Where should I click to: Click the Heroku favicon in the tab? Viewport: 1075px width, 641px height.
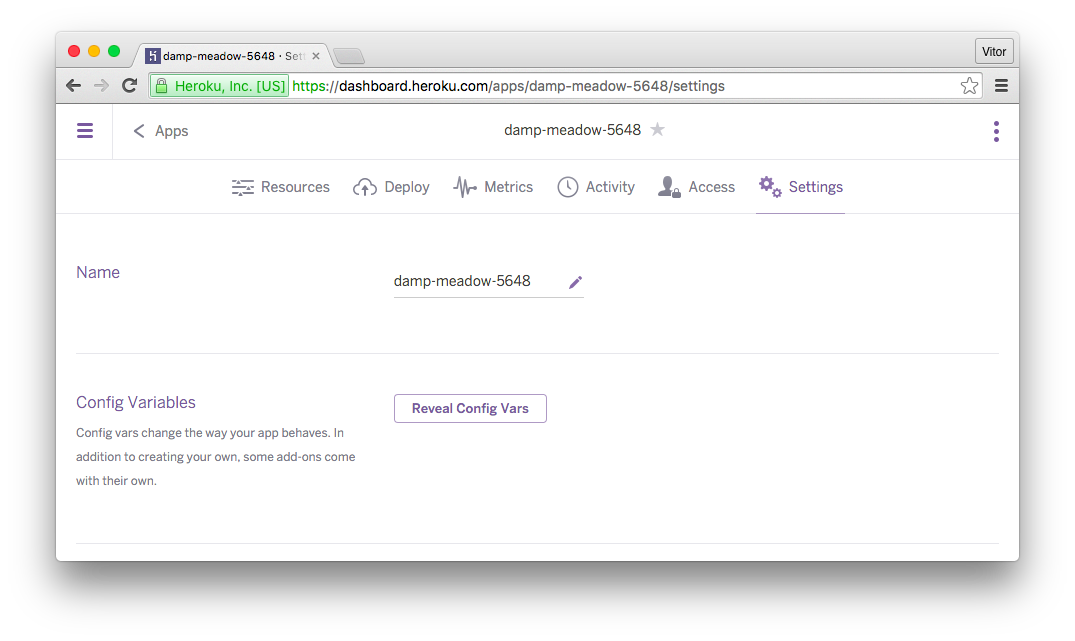click(x=153, y=56)
